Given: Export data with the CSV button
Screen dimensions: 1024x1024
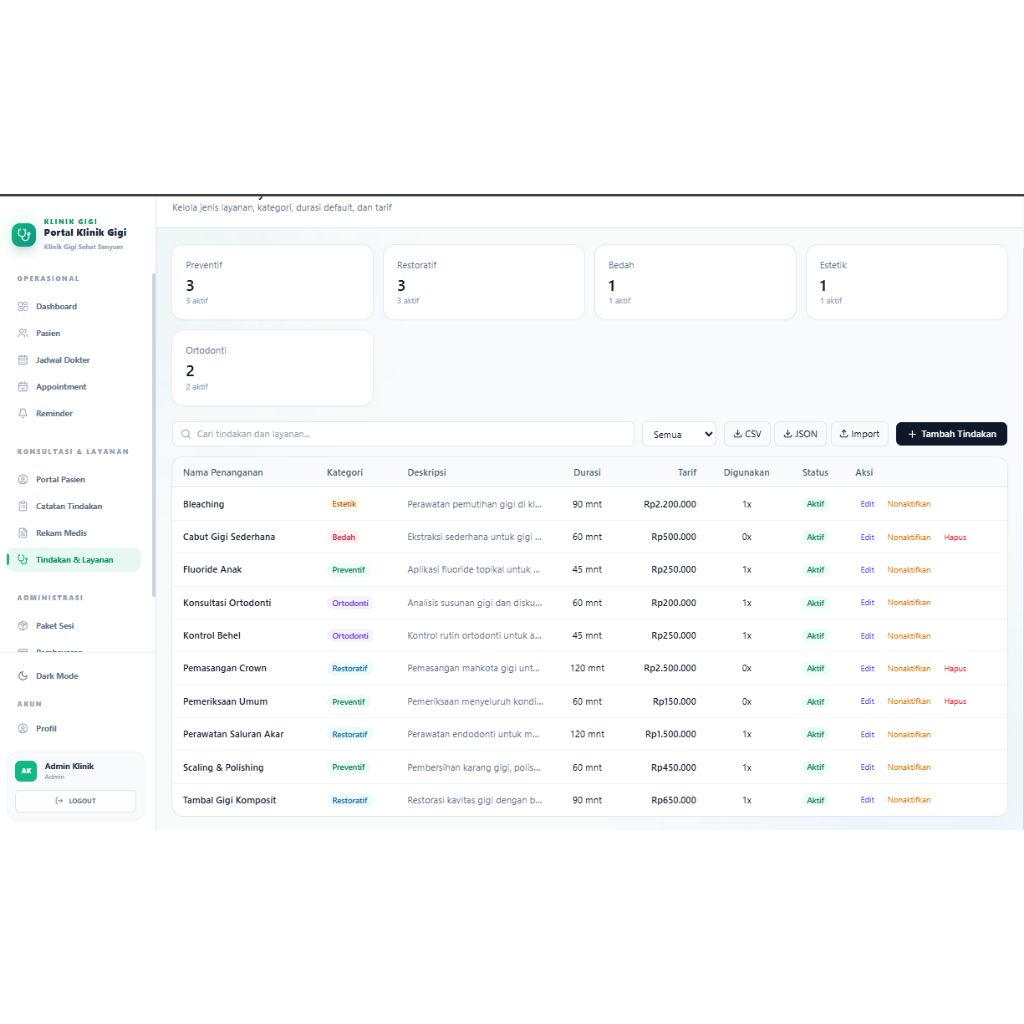Looking at the screenshot, I should [x=747, y=434].
